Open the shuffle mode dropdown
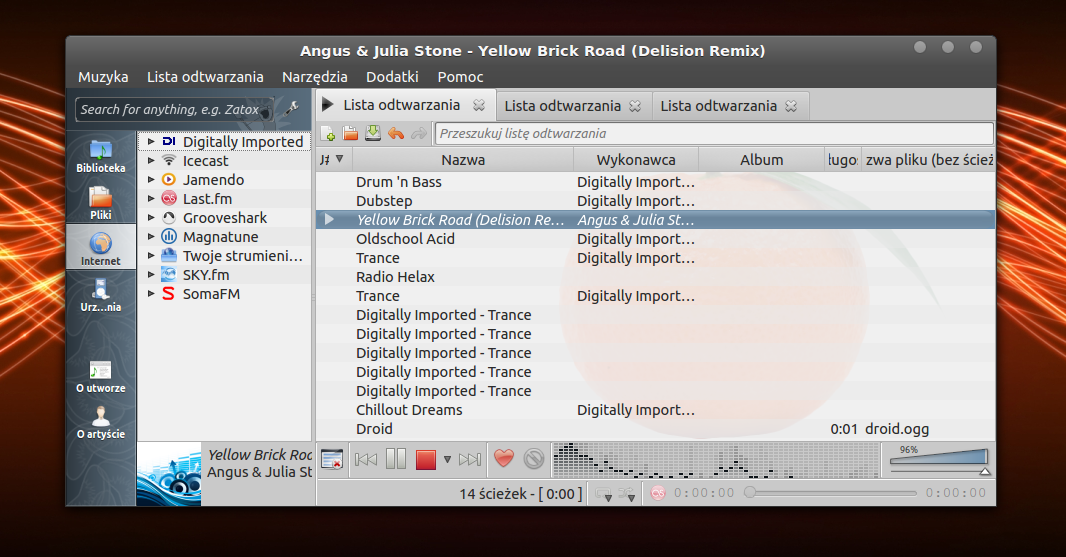Screen dimensions: 1066x557 [x=627, y=494]
